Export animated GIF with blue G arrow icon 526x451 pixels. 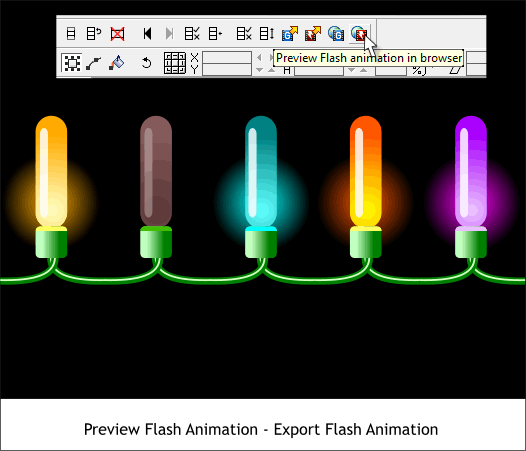click(290, 34)
